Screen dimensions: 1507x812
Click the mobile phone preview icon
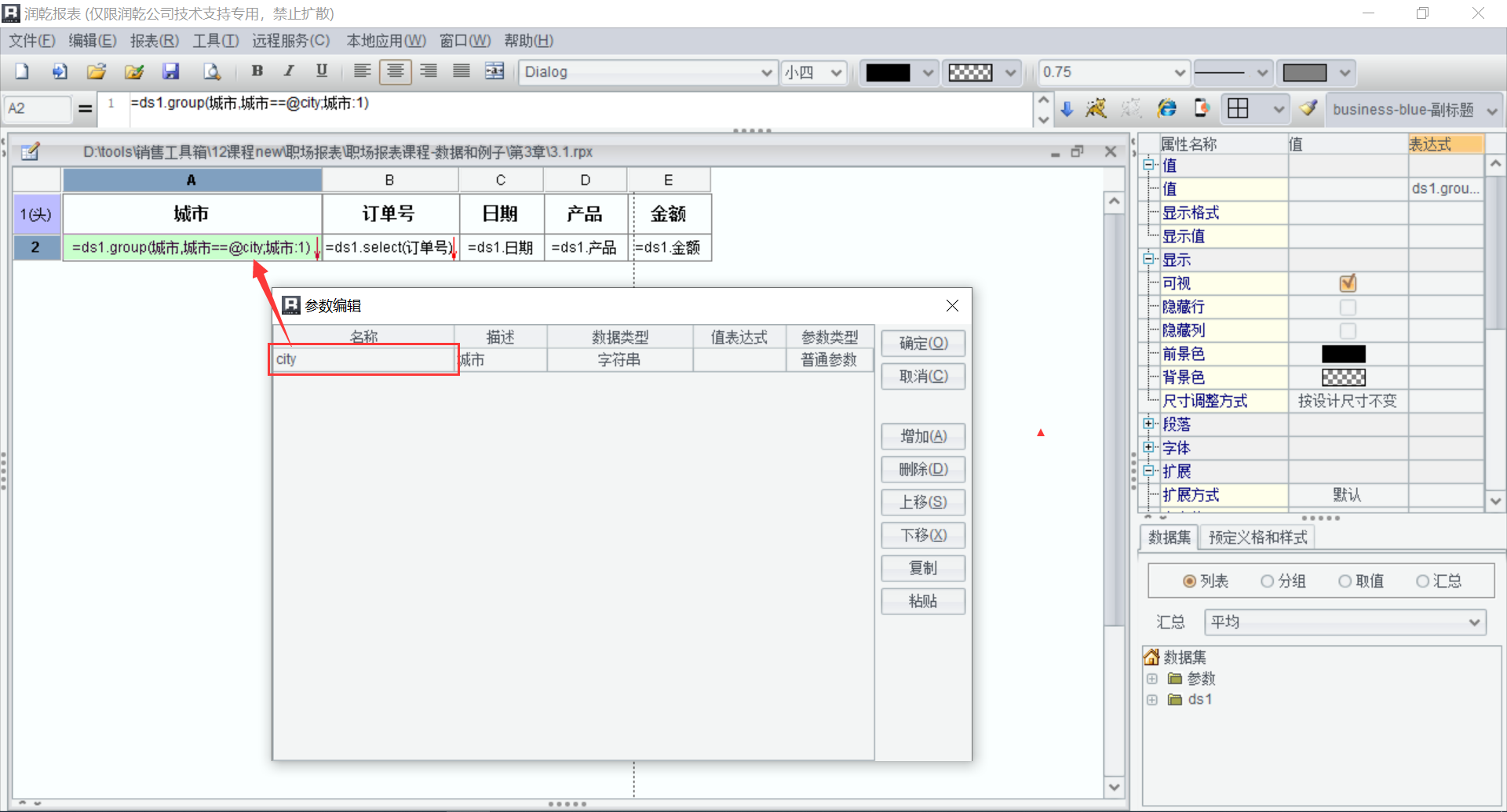click(x=1202, y=108)
